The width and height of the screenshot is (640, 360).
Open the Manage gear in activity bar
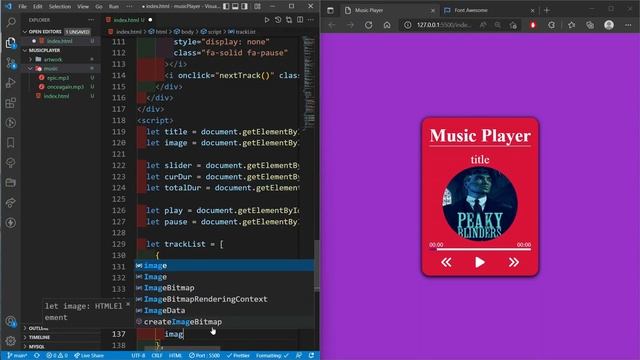pyautogui.click(x=11, y=340)
